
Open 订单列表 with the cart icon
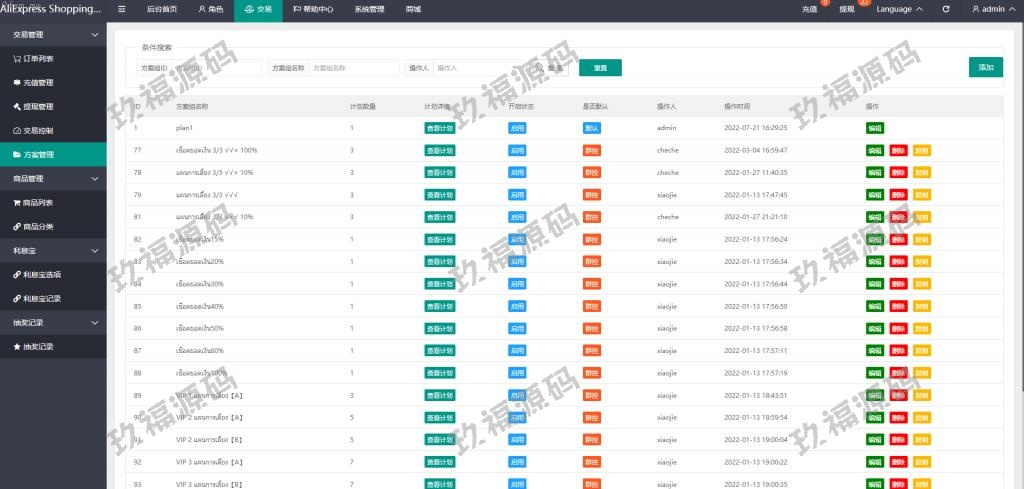[39, 58]
